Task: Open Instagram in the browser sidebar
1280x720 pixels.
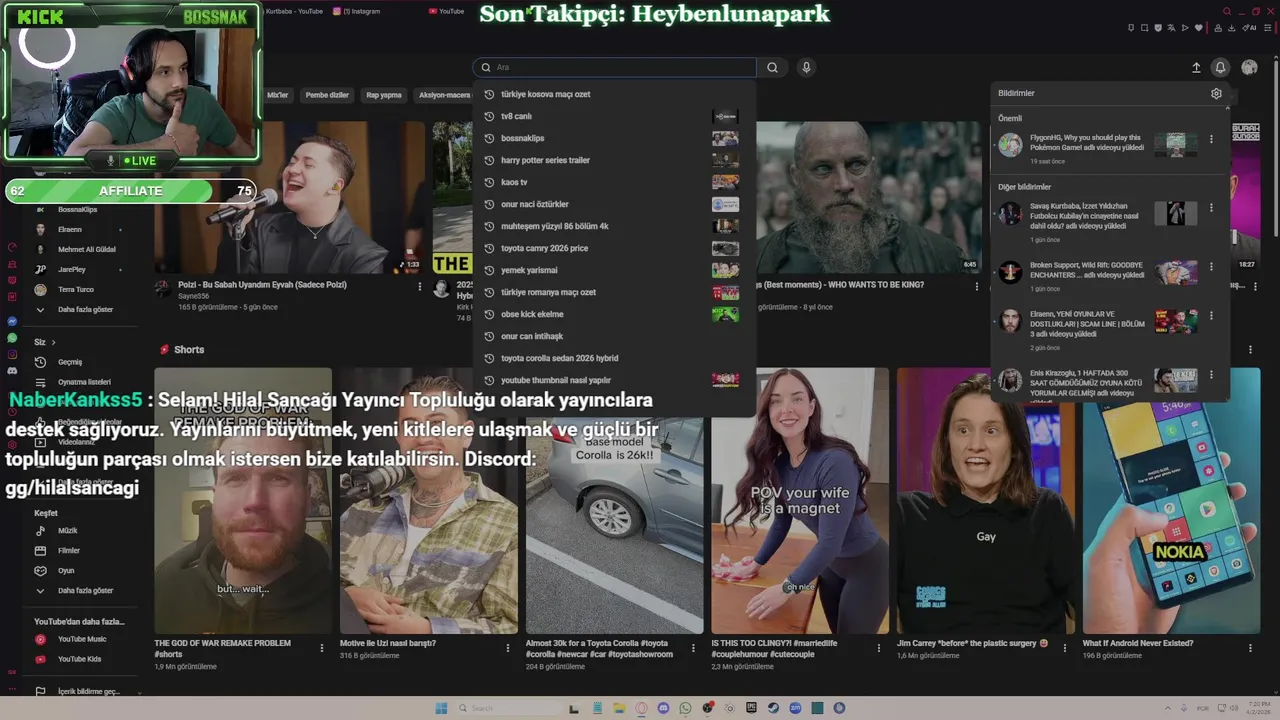Action: click(x=12, y=354)
